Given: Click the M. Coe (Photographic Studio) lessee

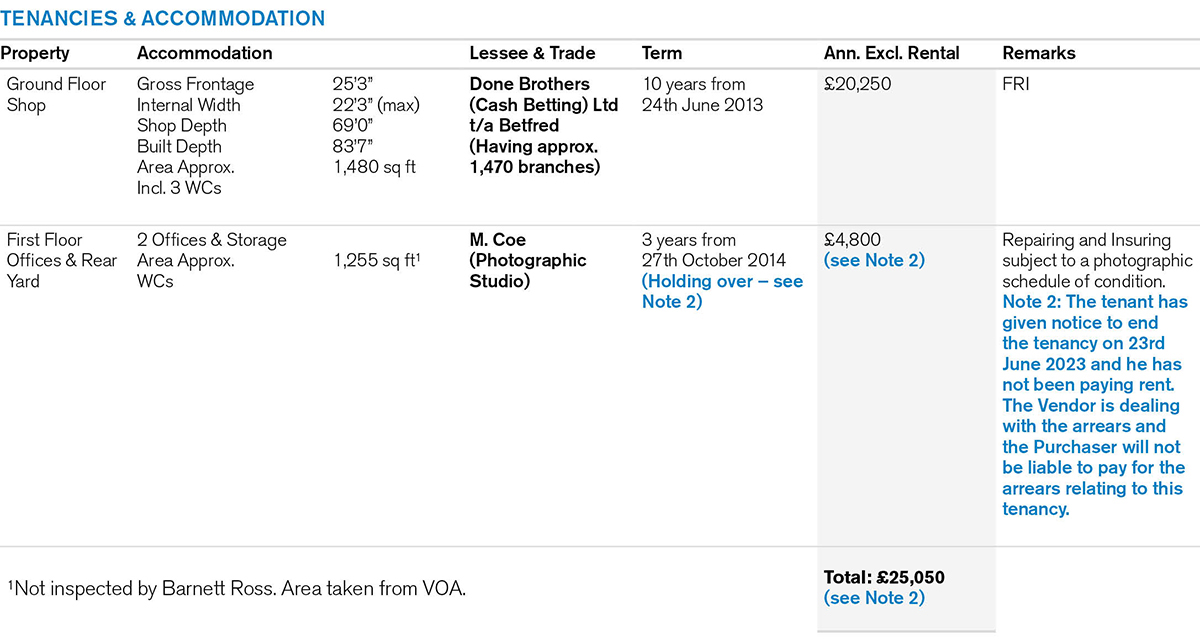Looking at the screenshot, I should click(x=528, y=260).
